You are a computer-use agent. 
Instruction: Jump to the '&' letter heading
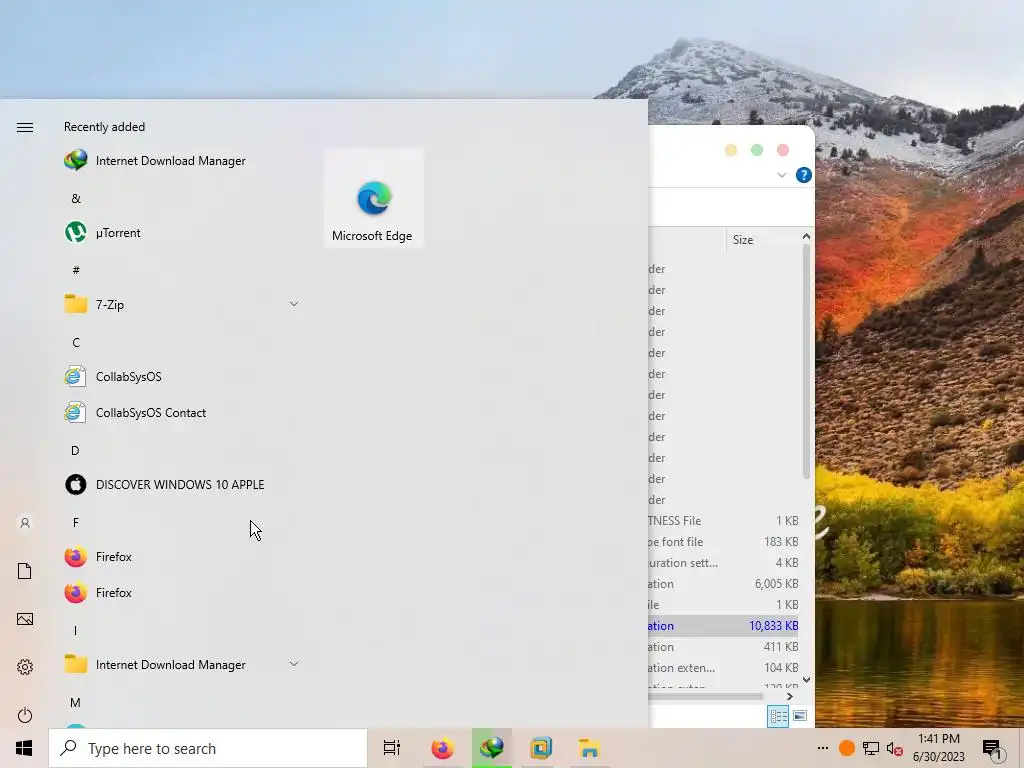pos(76,199)
